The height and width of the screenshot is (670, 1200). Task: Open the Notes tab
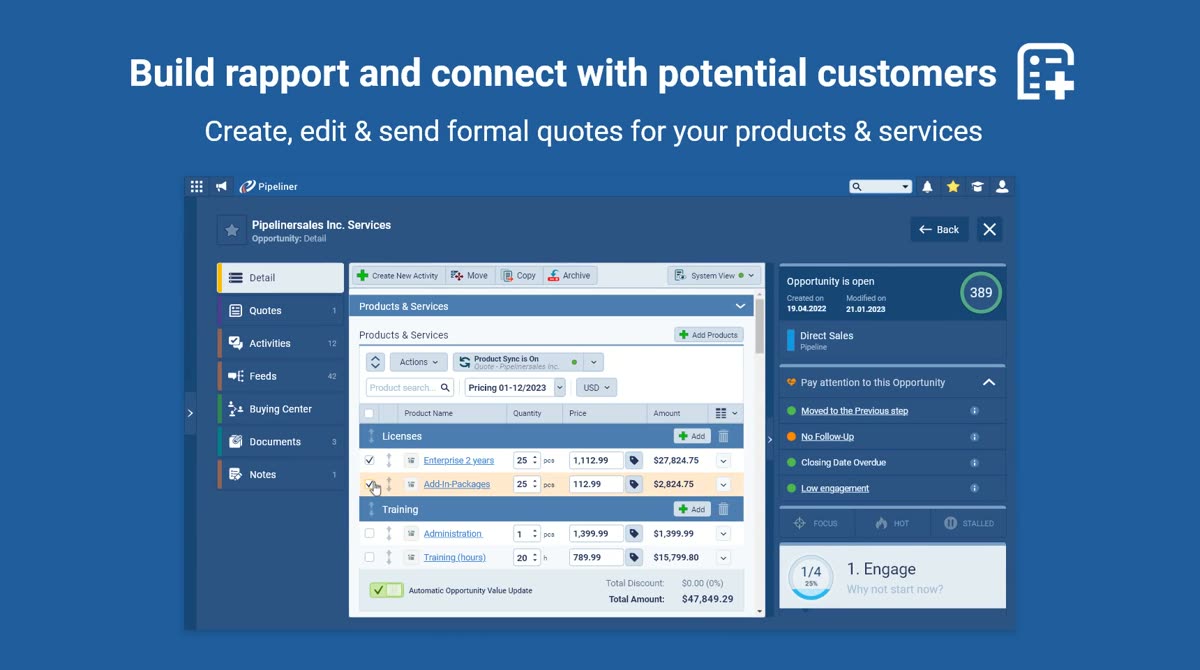(x=281, y=475)
